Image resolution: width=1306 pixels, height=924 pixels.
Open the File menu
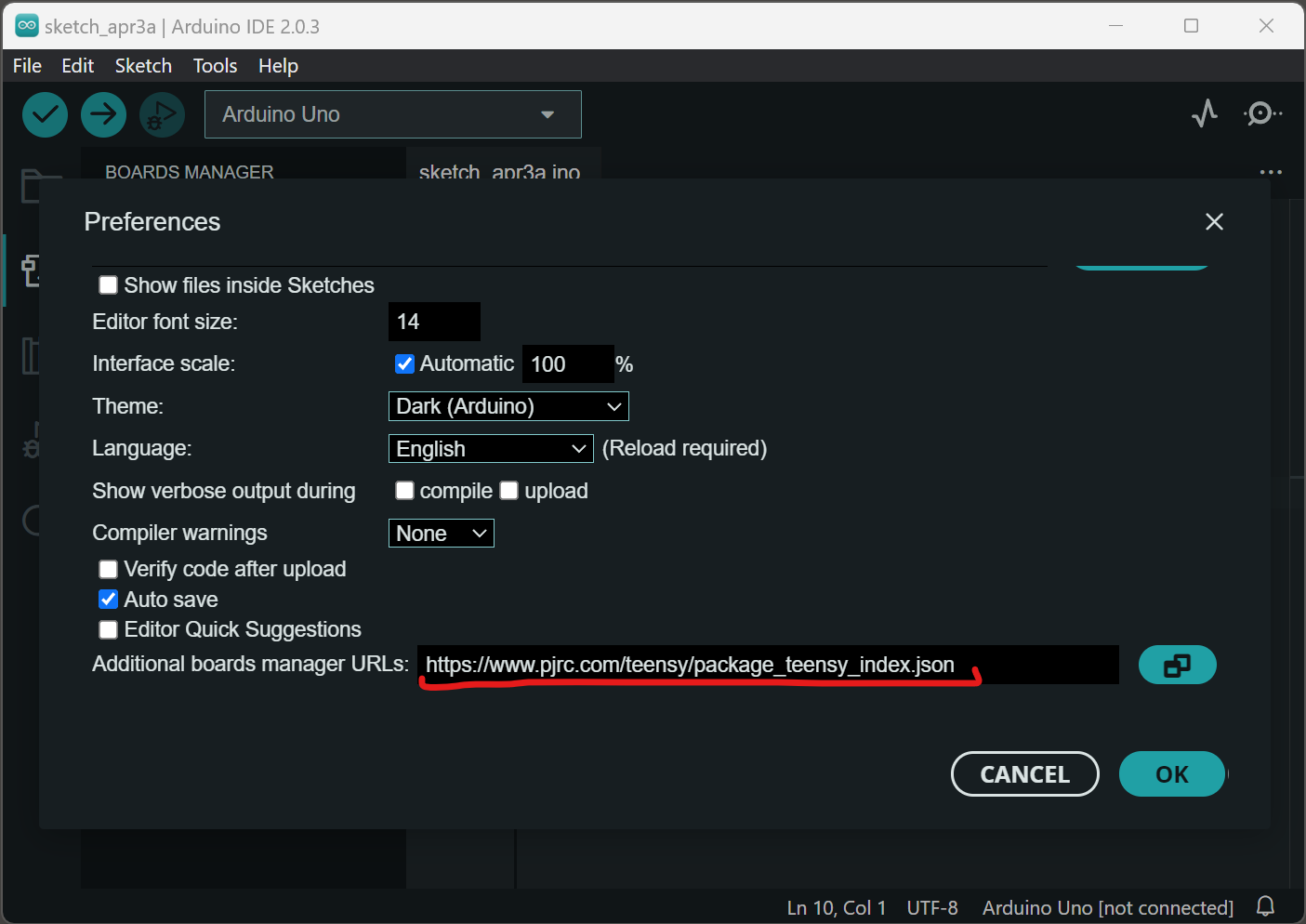[27, 66]
